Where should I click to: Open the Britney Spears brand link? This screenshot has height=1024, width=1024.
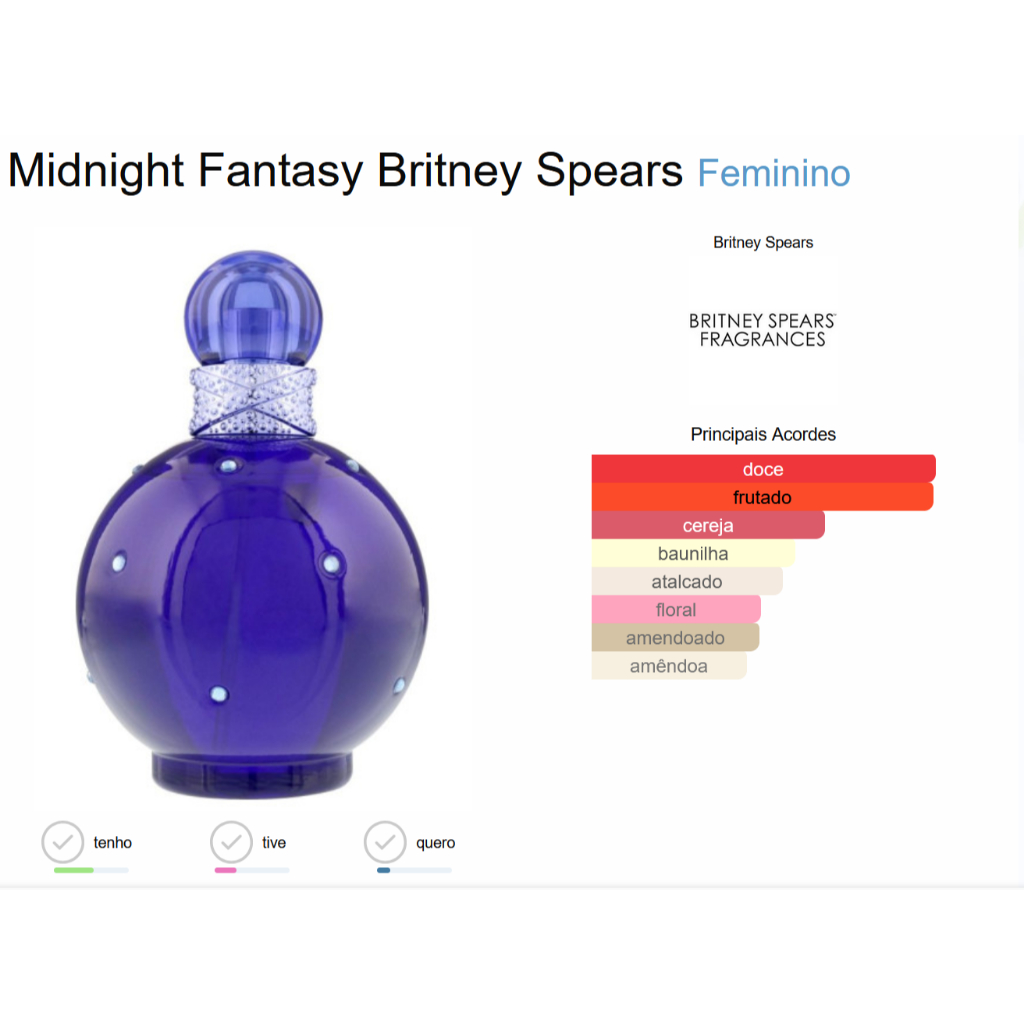(763, 242)
